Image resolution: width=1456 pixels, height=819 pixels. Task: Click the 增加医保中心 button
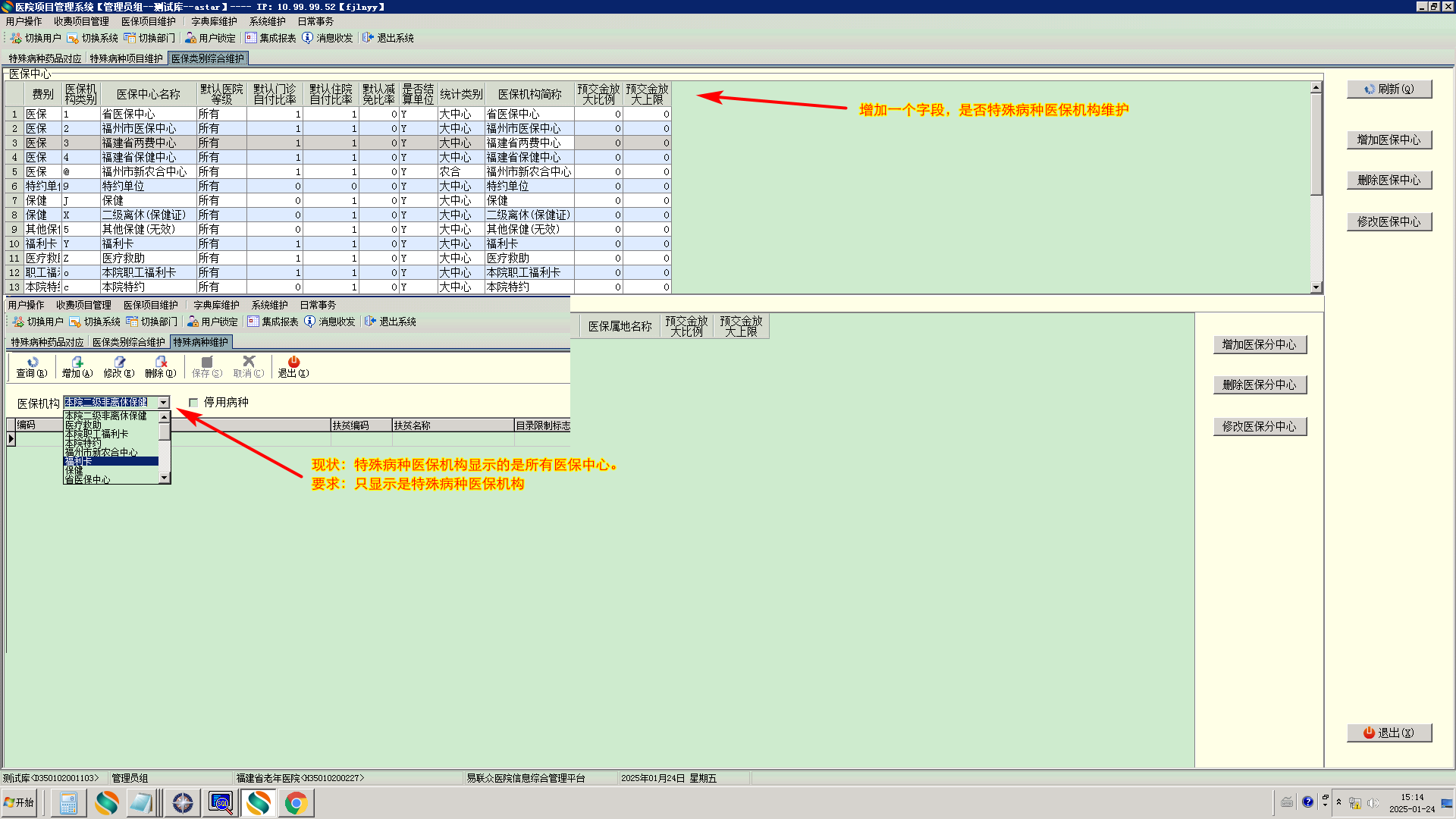tap(1389, 140)
